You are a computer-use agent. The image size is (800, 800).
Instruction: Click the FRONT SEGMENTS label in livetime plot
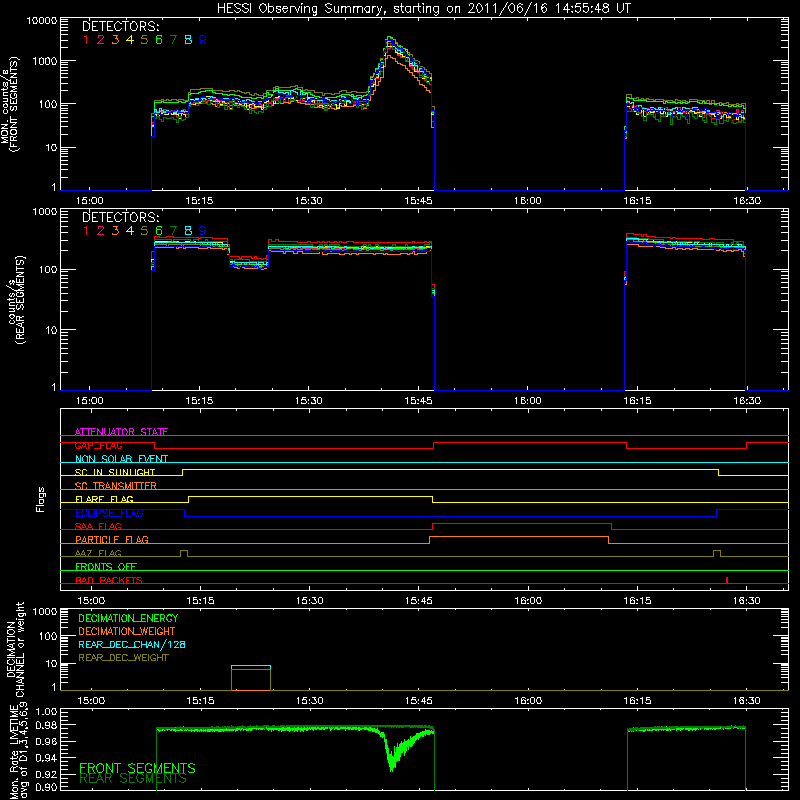click(x=137, y=768)
